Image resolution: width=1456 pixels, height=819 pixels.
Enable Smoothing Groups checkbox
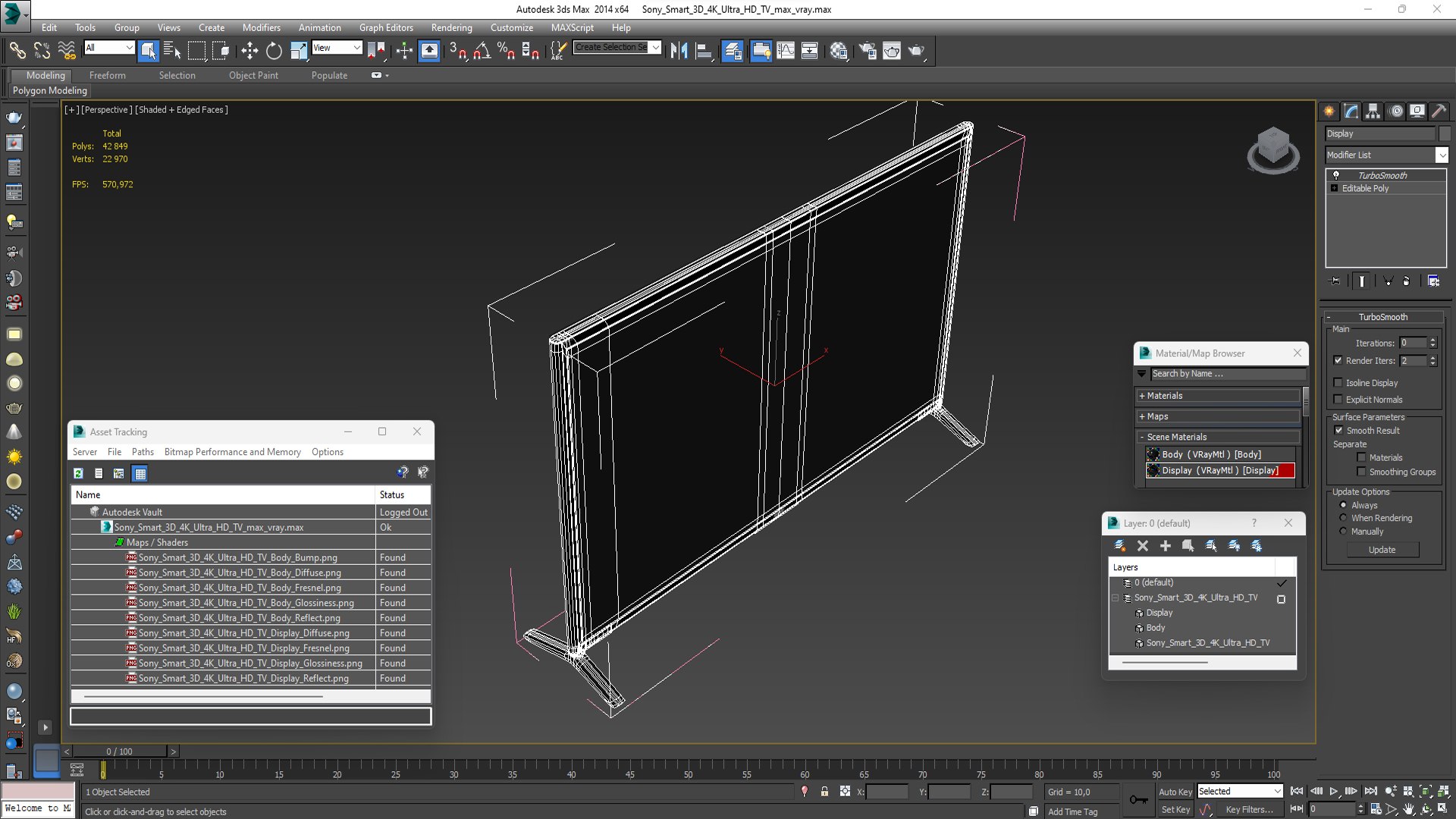click(x=1361, y=472)
